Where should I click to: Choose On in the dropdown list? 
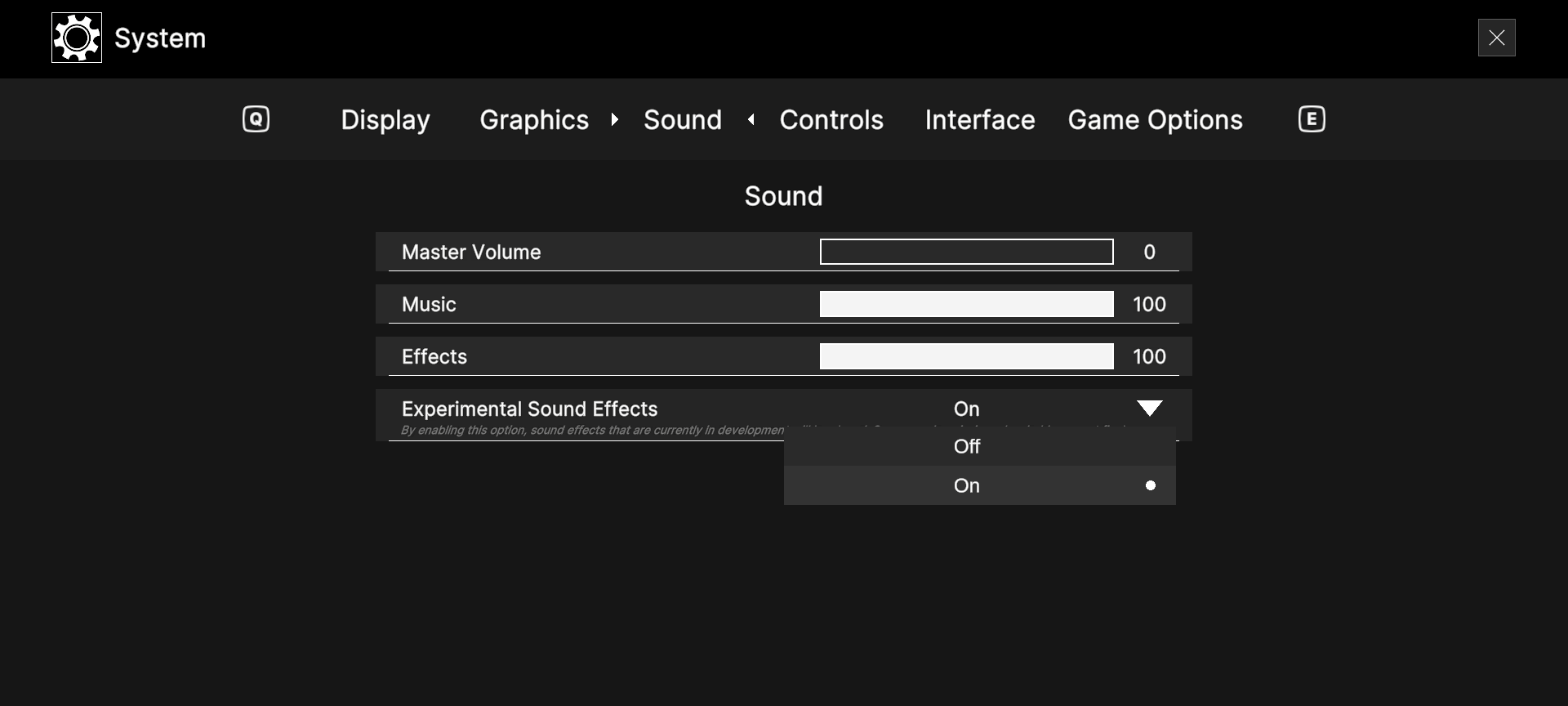(980, 485)
